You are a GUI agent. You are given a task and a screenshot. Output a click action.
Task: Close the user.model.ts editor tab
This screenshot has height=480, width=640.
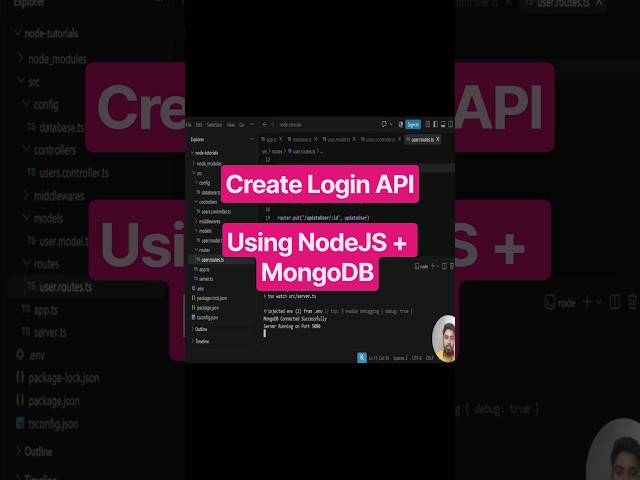pyautogui.click(x=354, y=140)
